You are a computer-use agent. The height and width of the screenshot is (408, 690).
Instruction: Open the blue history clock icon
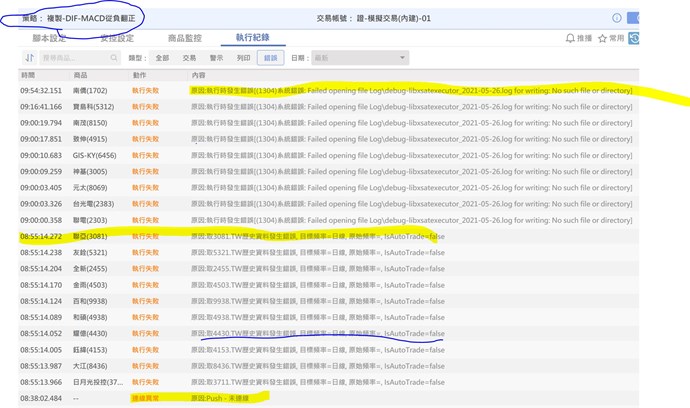(634, 38)
